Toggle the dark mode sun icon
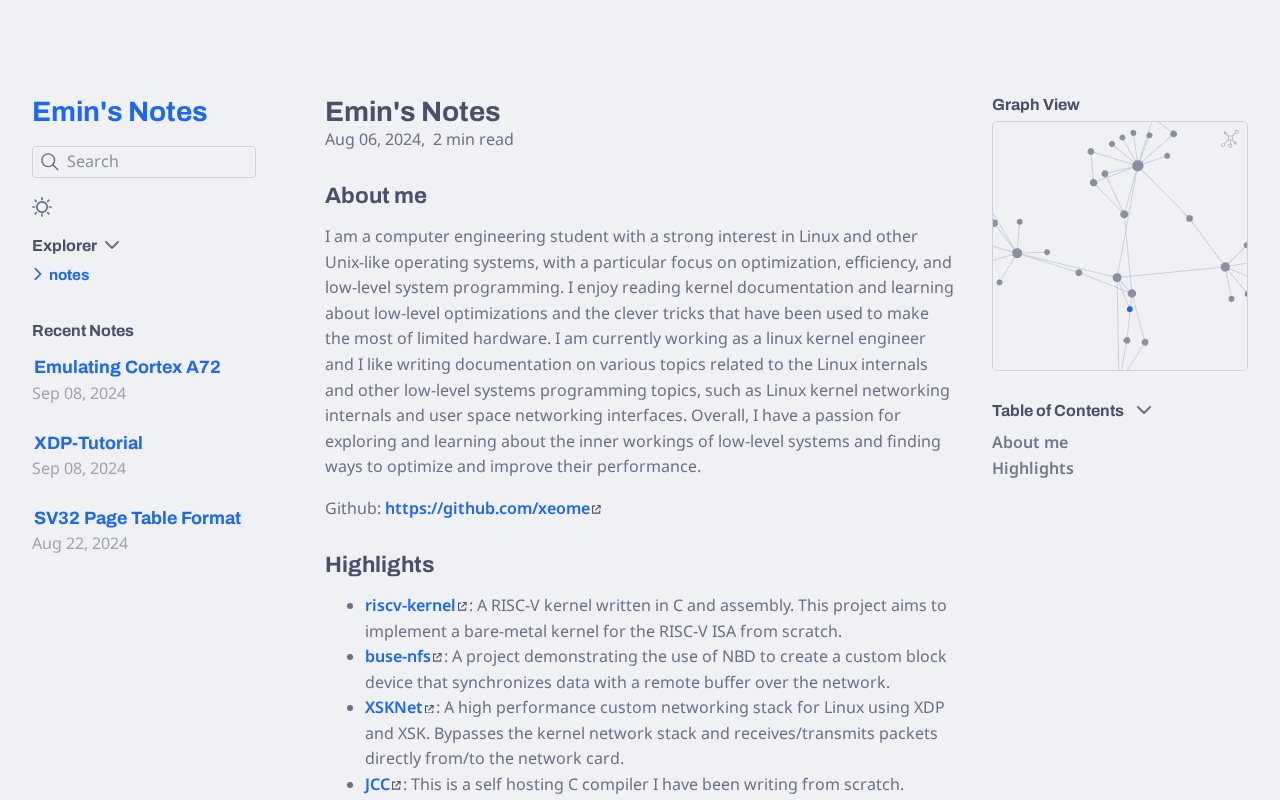 42,207
